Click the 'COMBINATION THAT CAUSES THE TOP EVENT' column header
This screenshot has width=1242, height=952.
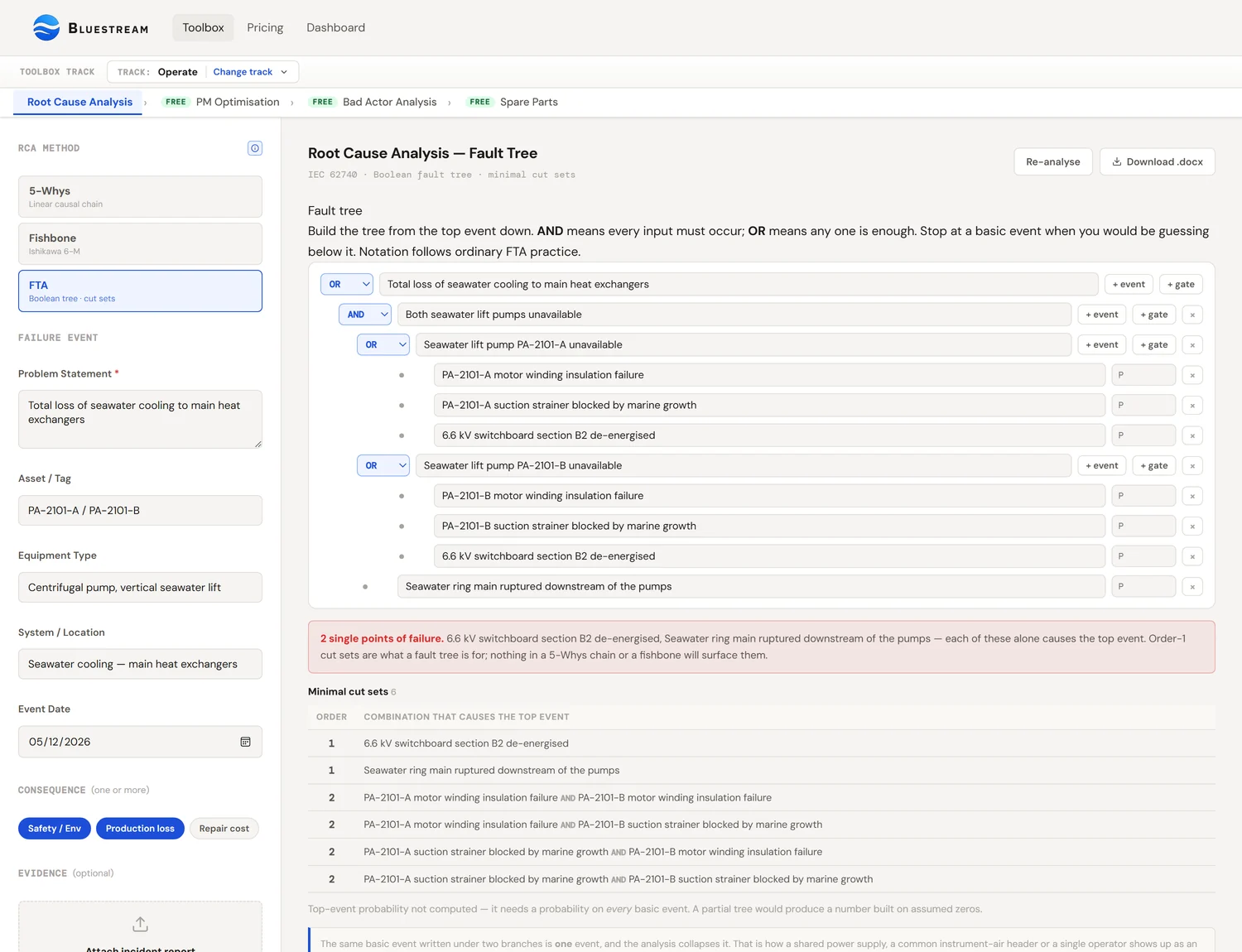(466, 717)
